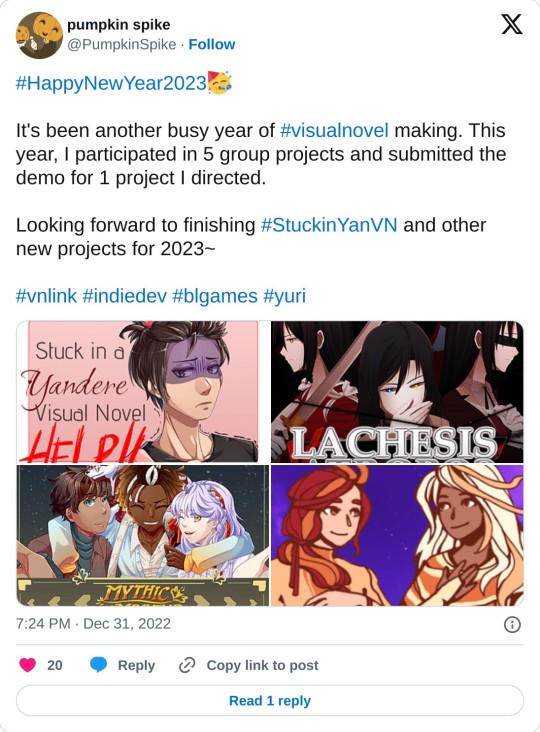The height and width of the screenshot is (732, 540).
Task: Like the post with the heart icon
Action: point(28,665)
